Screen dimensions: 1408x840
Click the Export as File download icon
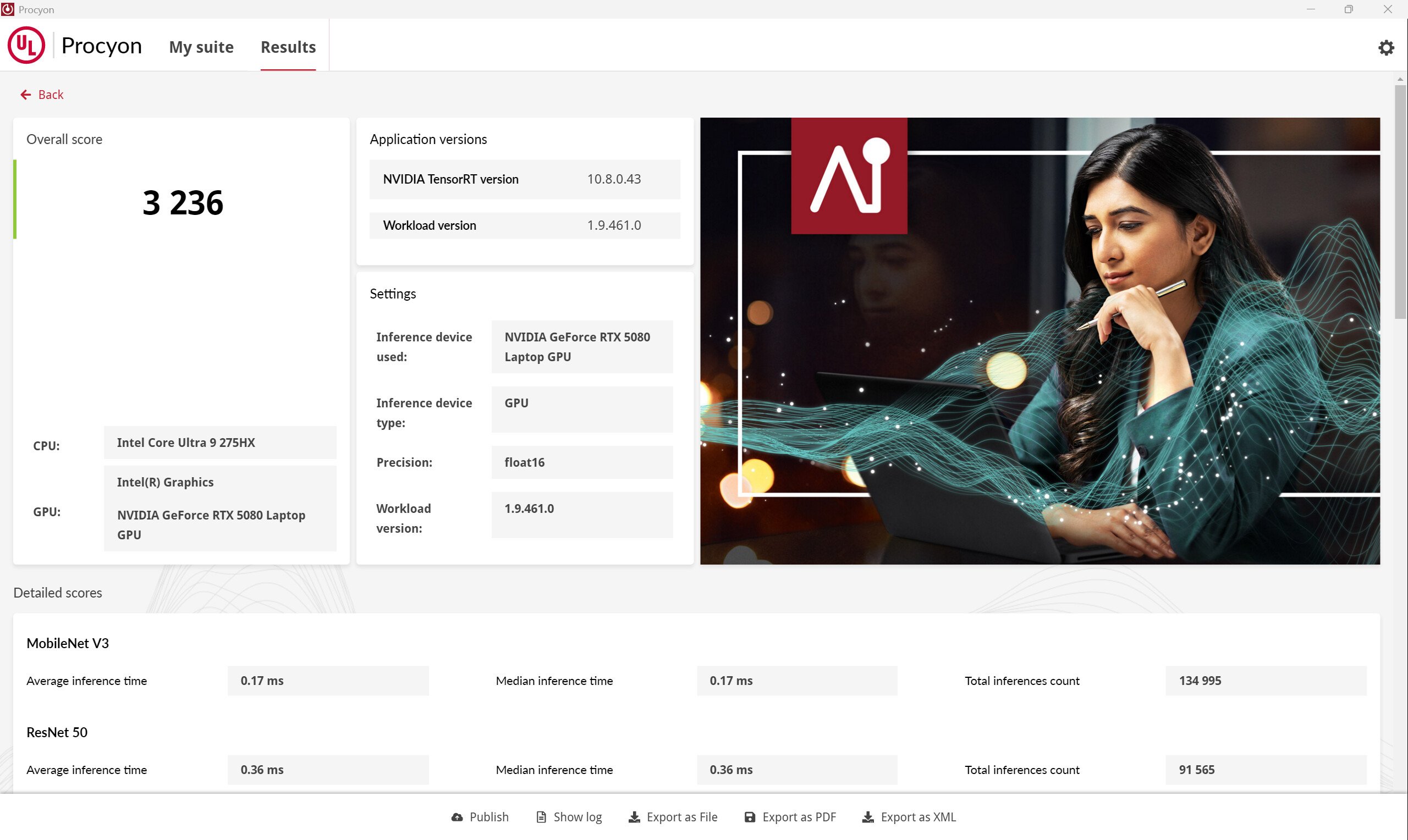click(x=634, y=817)
